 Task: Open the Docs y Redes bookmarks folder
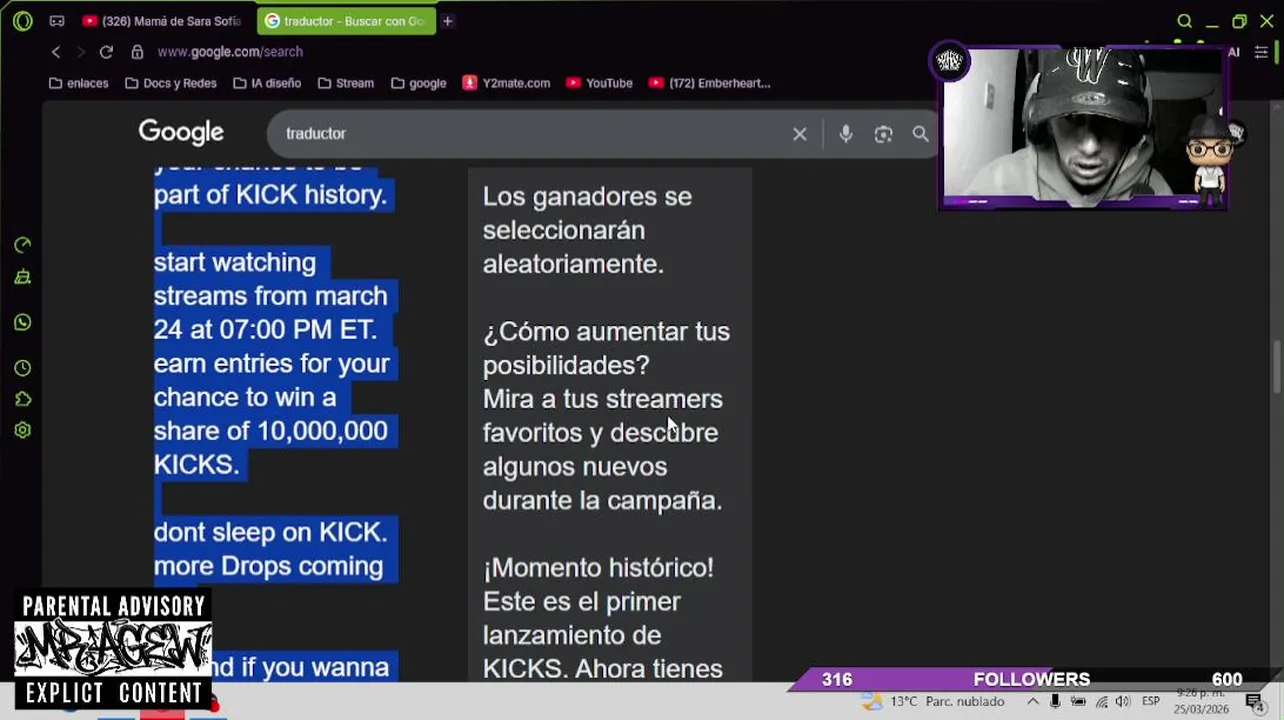point(171,83)
